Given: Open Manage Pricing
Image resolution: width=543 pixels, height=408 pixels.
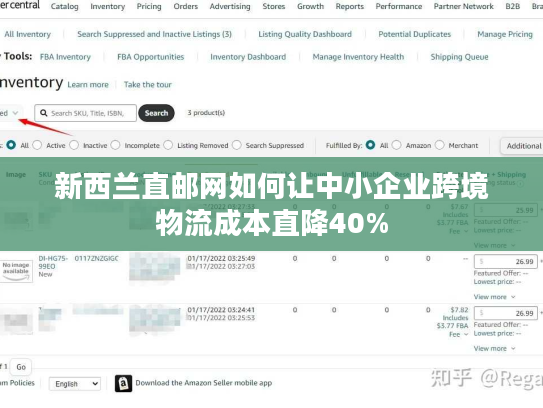Looking at the screenshot, I should [505, 34].
